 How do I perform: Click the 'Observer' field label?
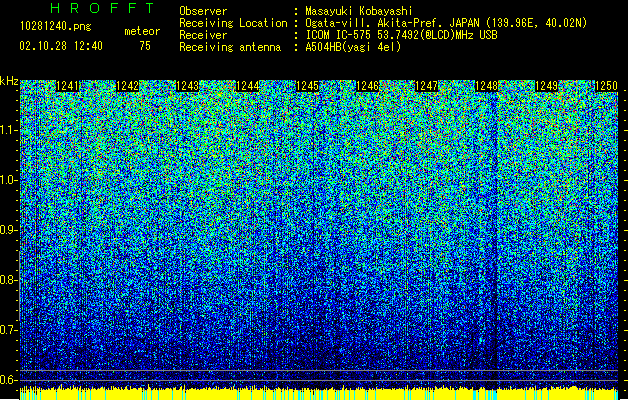click(203, 11)
